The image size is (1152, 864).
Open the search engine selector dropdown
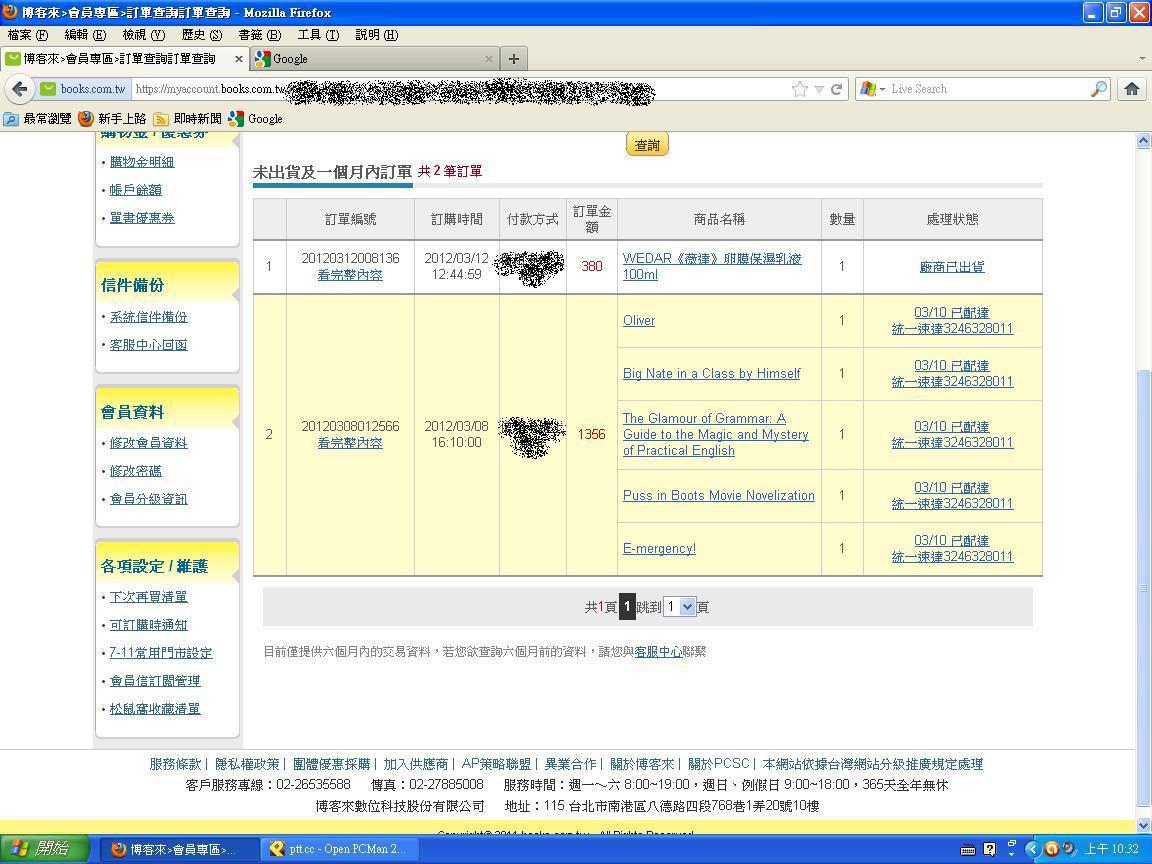(x=872, y=89)
